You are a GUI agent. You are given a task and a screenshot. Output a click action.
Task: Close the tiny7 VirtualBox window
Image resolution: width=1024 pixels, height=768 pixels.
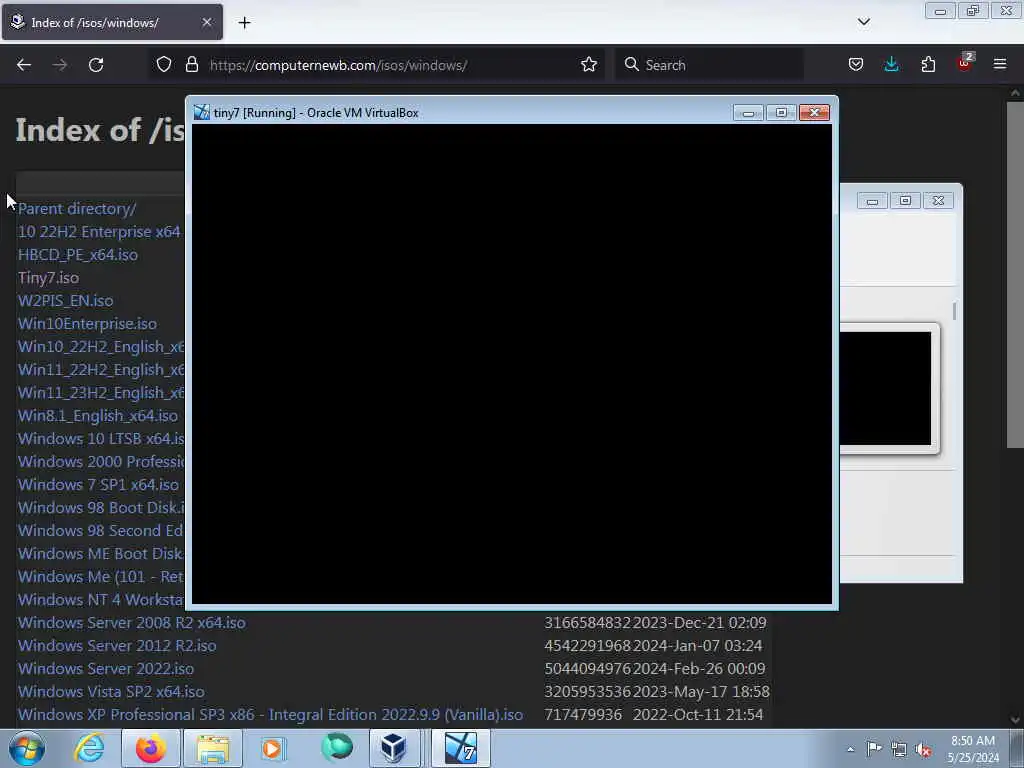pos(814,113)
